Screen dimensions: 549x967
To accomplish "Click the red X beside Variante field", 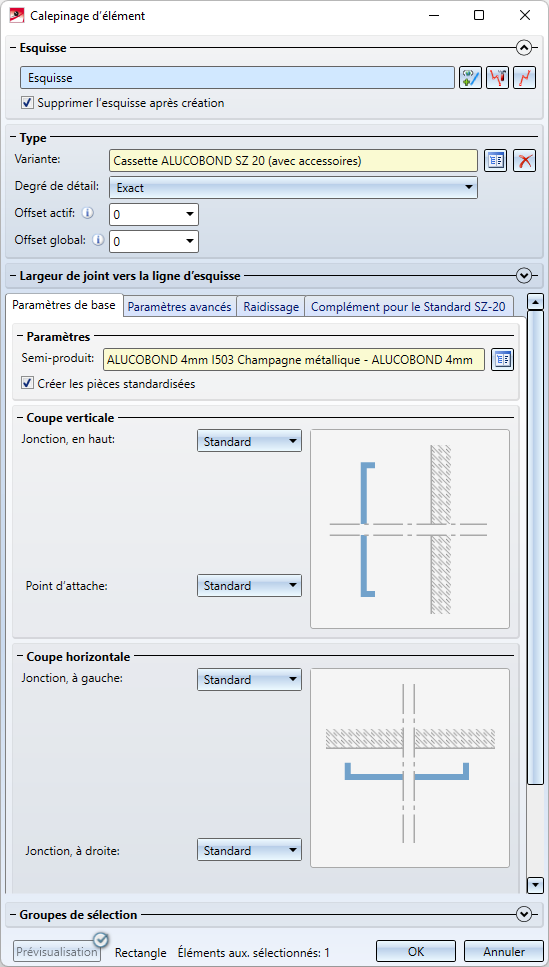I will [524, 161].
